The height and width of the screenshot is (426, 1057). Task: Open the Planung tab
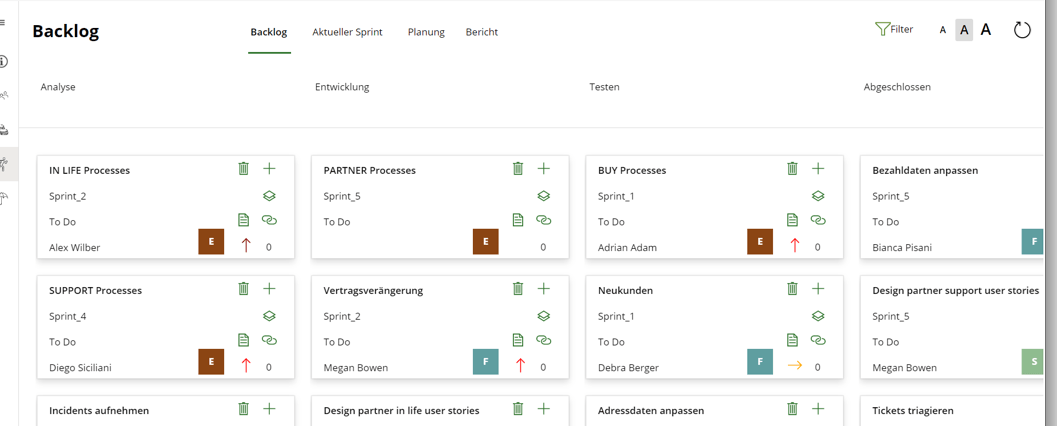426,32
